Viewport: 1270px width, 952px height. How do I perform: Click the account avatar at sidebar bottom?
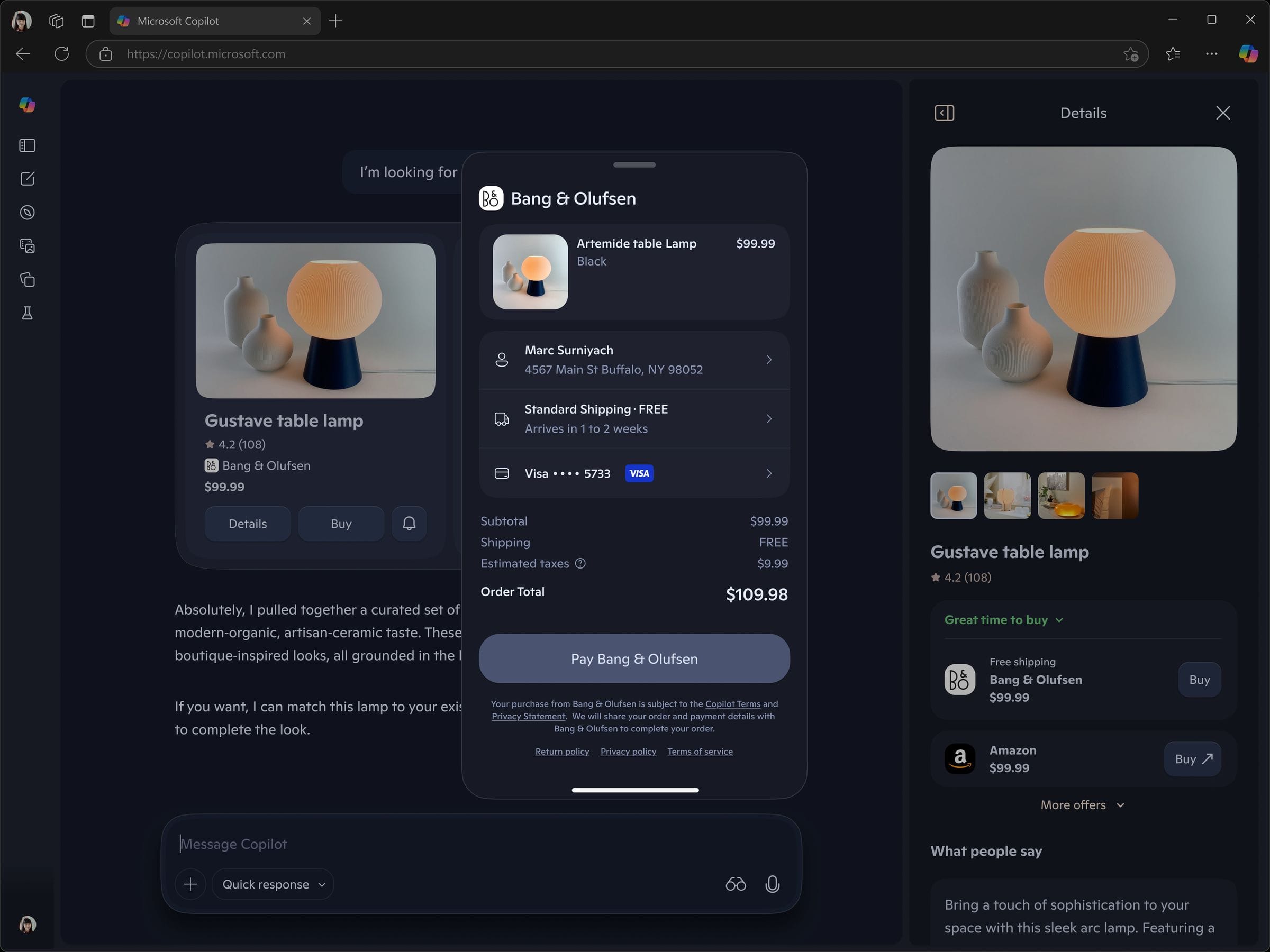tap(27, 924)
